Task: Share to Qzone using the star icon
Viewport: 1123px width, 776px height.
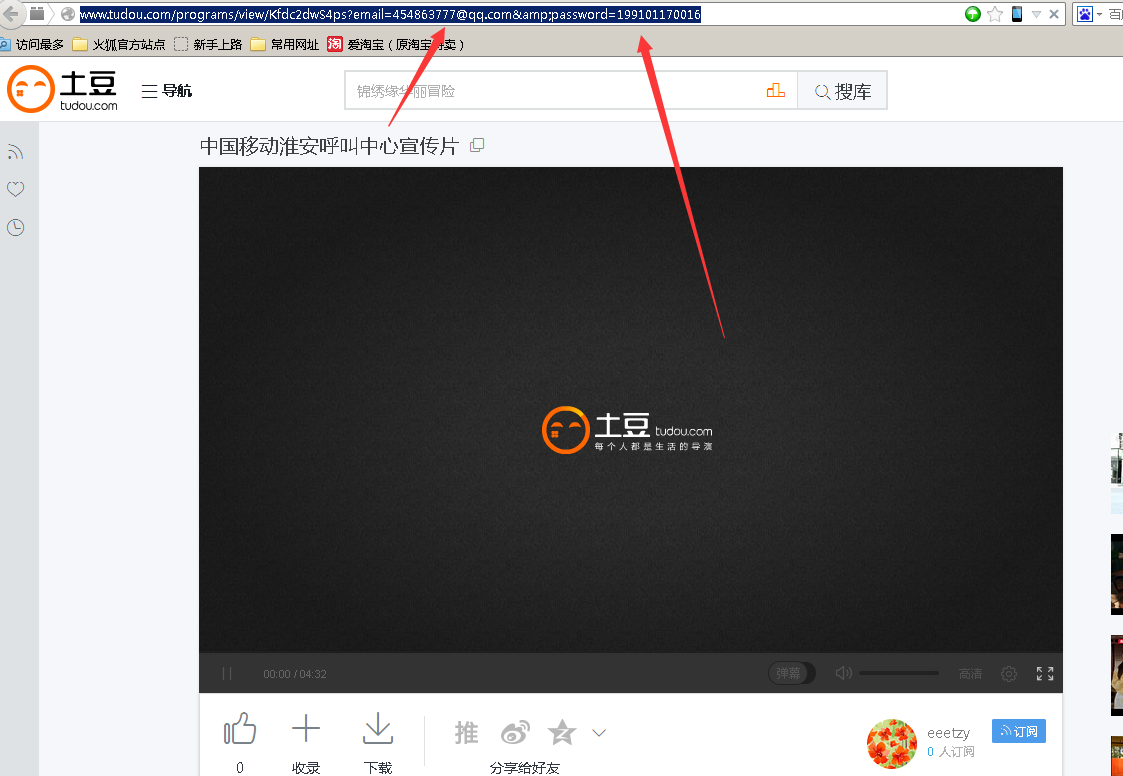Action: pos(562,732)
